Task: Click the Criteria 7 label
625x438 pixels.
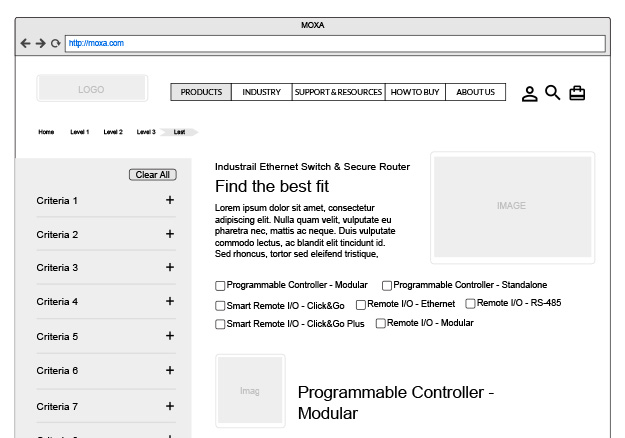Action: pyautogui.click(x=57, y=407)
